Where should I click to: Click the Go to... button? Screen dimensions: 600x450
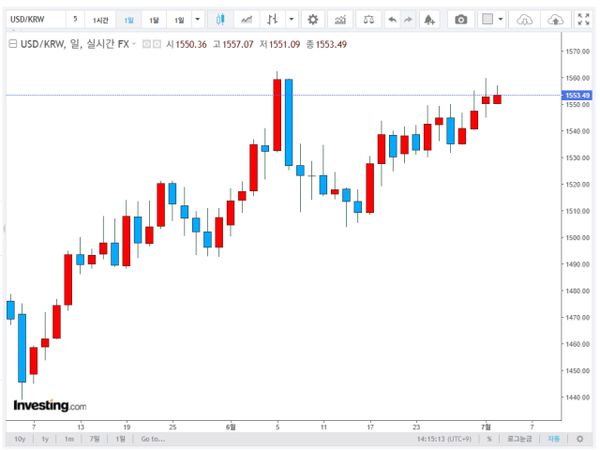pyautogui.click(x=153, y=439)
